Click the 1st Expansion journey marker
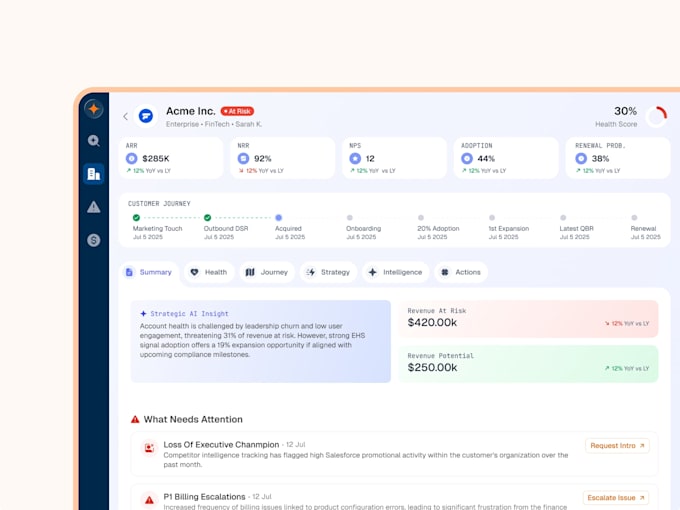The image size is (680, 510). tap(492, 218)
